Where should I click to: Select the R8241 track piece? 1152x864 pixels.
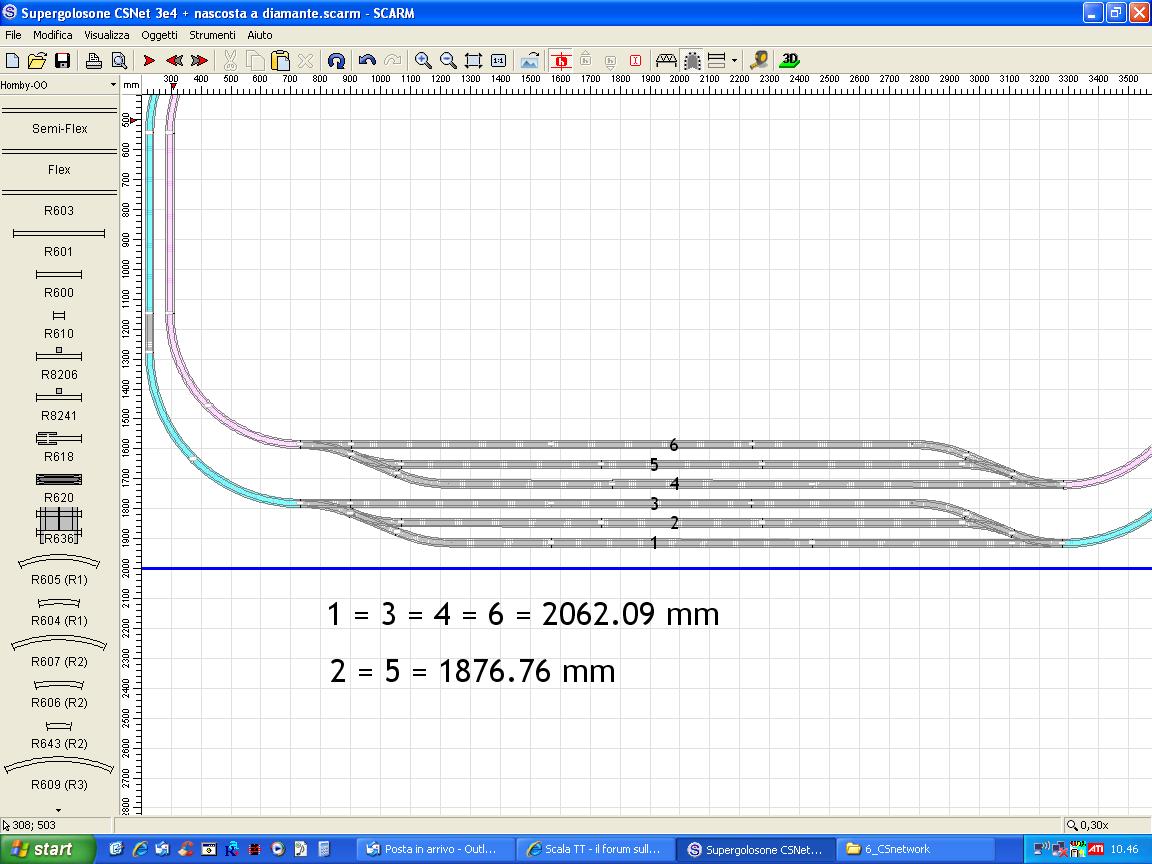point(59,406)
